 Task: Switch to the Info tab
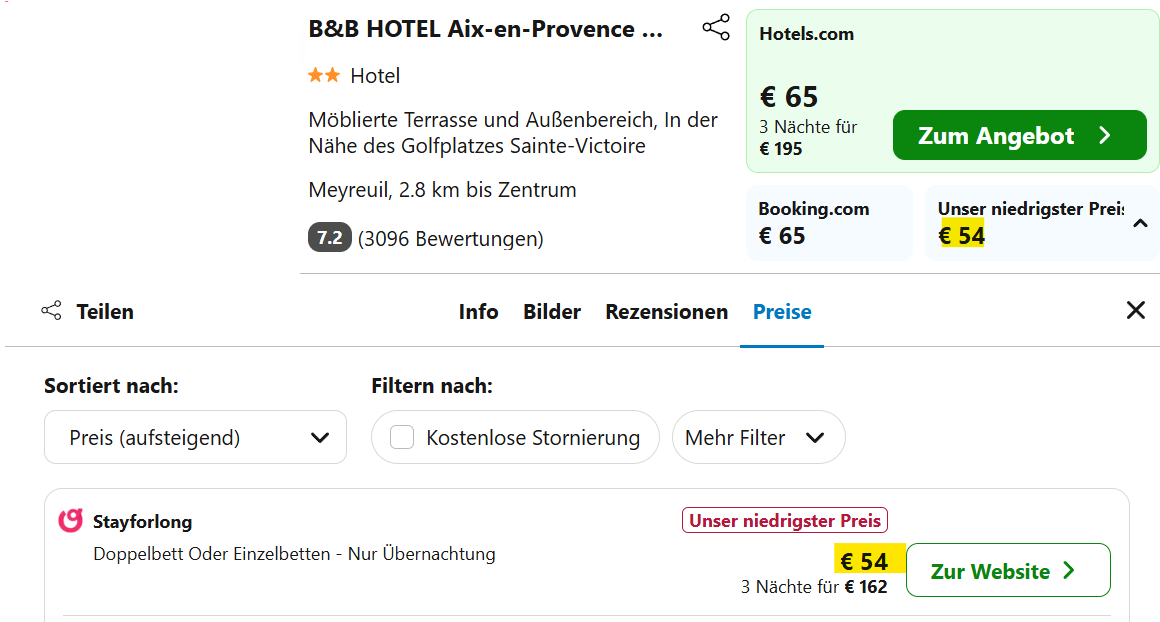pyautogui.click(x=478, y=312)
